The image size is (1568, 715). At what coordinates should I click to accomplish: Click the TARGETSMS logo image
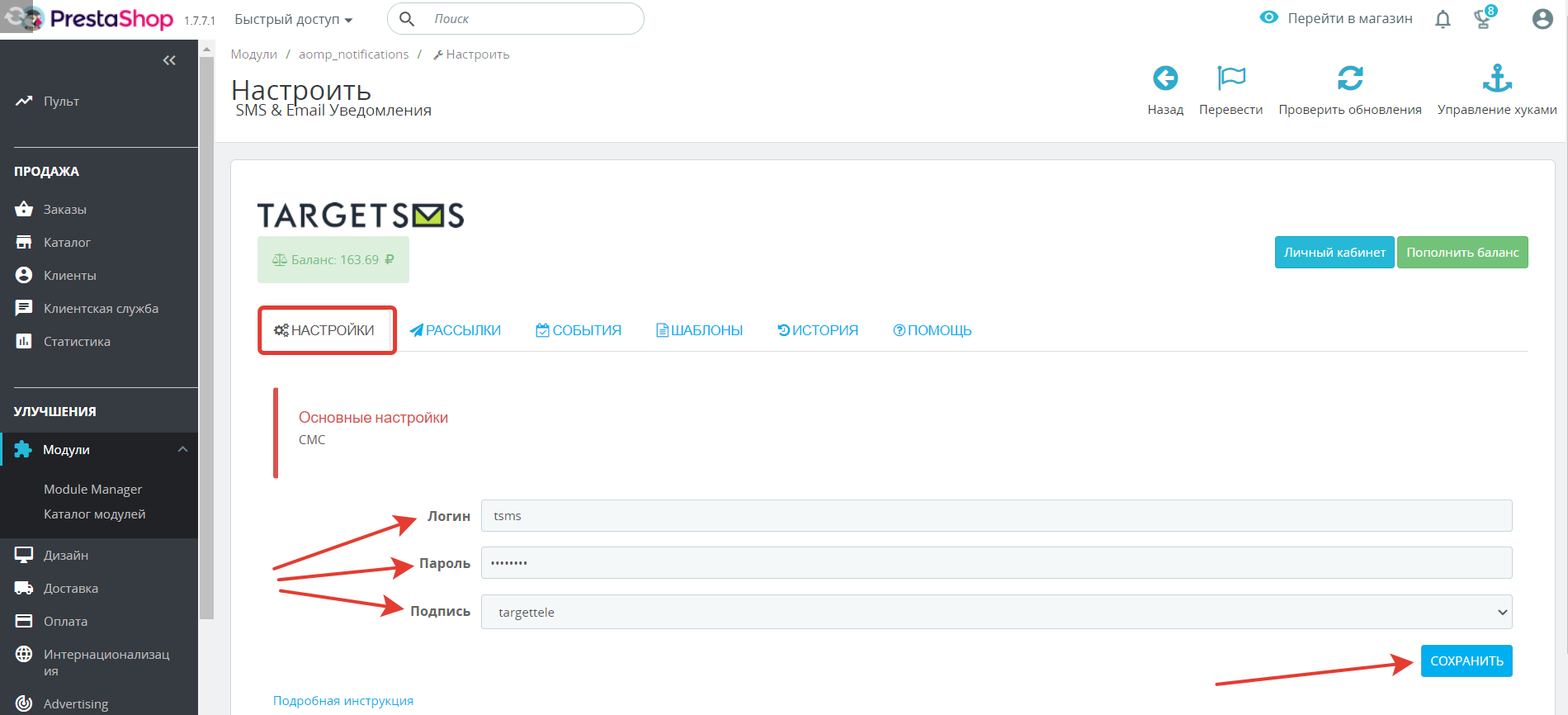click(361, 215)
